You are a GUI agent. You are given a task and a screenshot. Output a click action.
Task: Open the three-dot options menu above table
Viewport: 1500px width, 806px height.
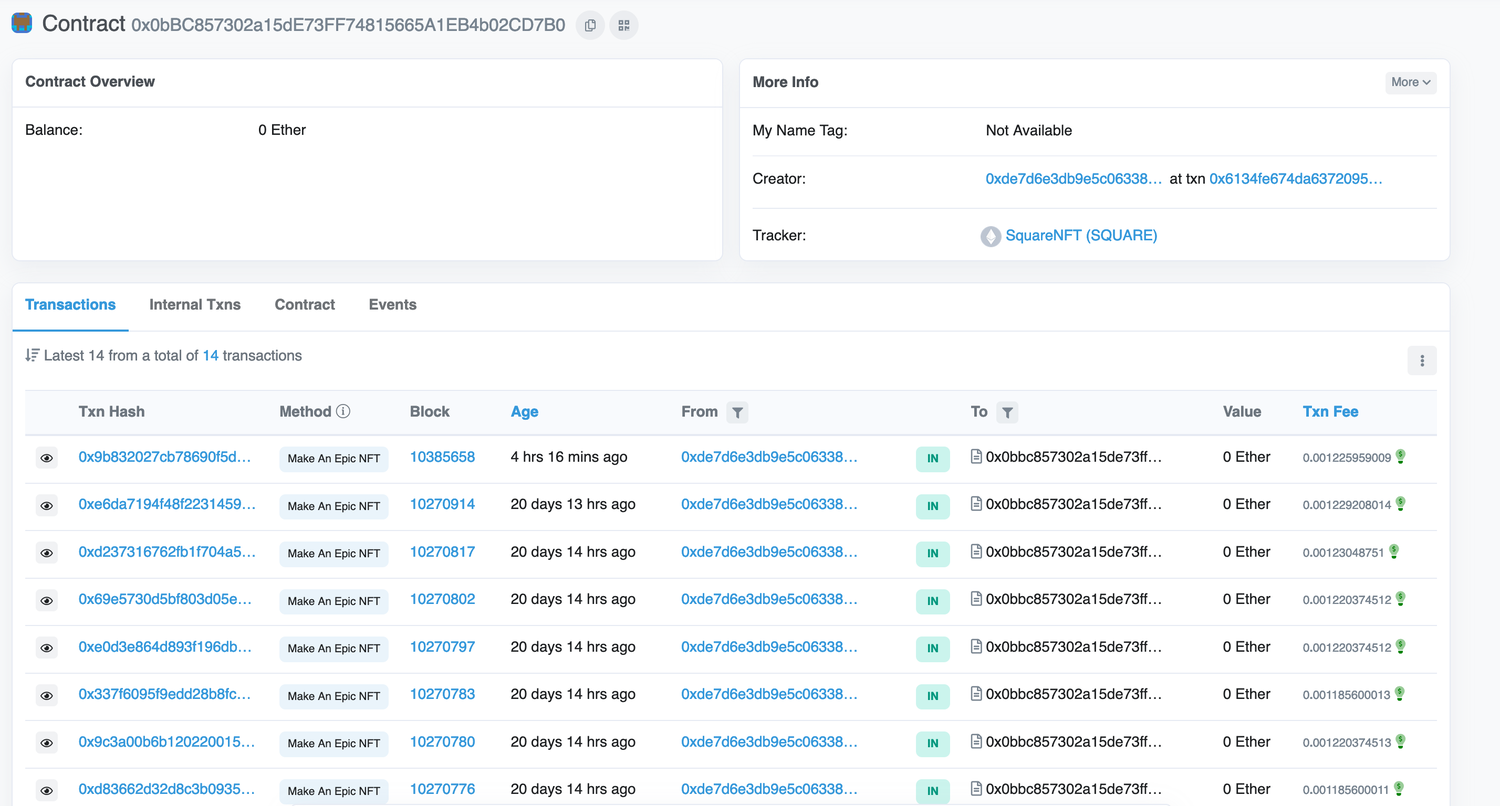pos(1422,361)
